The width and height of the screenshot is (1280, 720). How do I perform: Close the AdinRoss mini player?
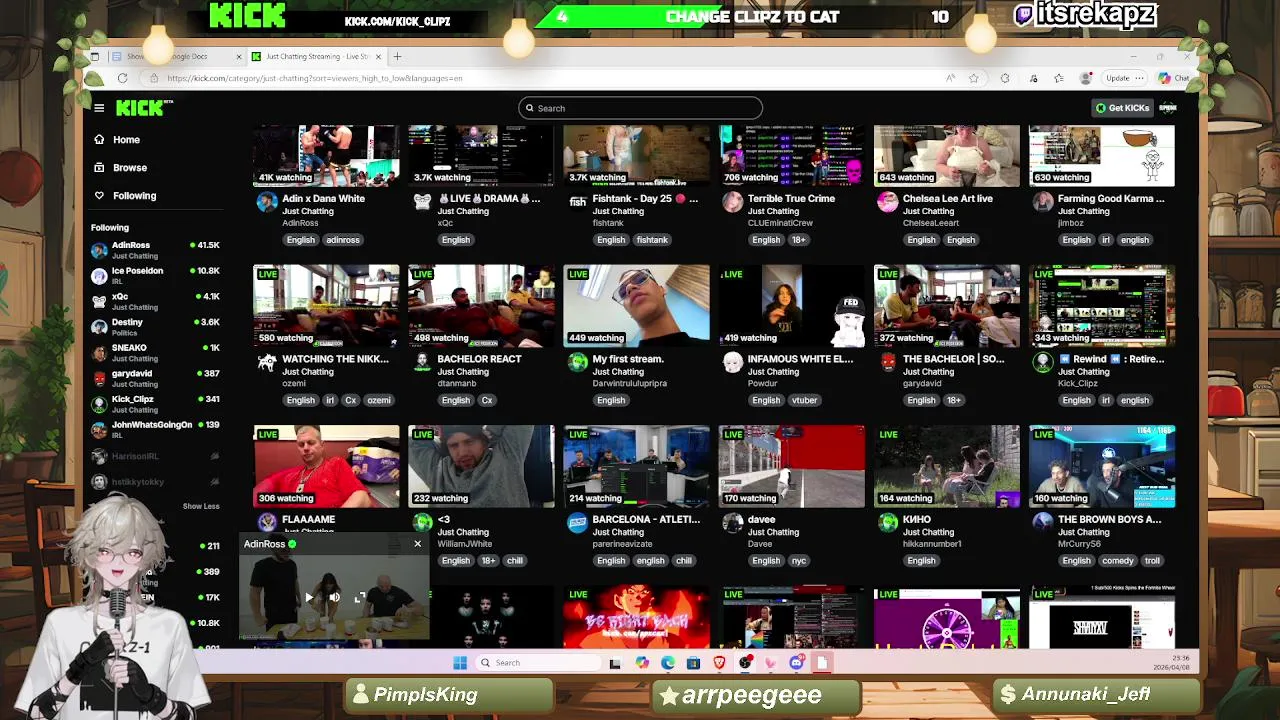point(417,544)
